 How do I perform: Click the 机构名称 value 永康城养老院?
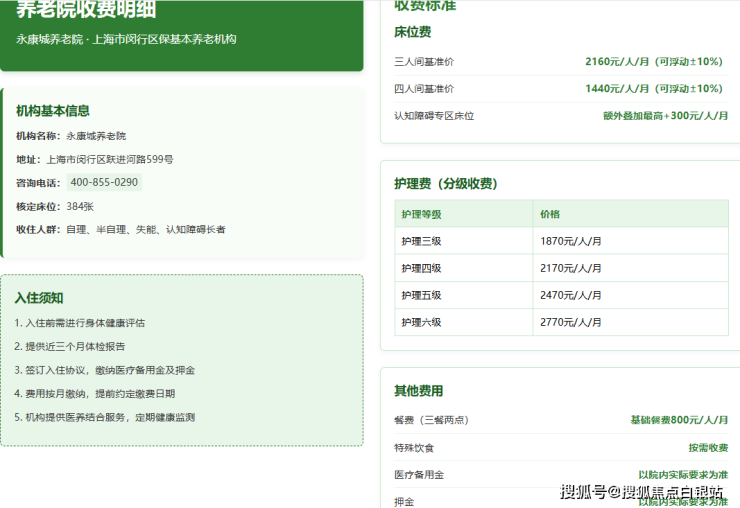pos(96,136)
